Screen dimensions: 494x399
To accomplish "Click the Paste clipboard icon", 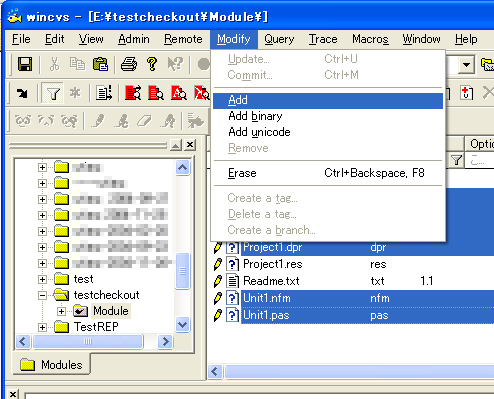I will coord(100,64).
